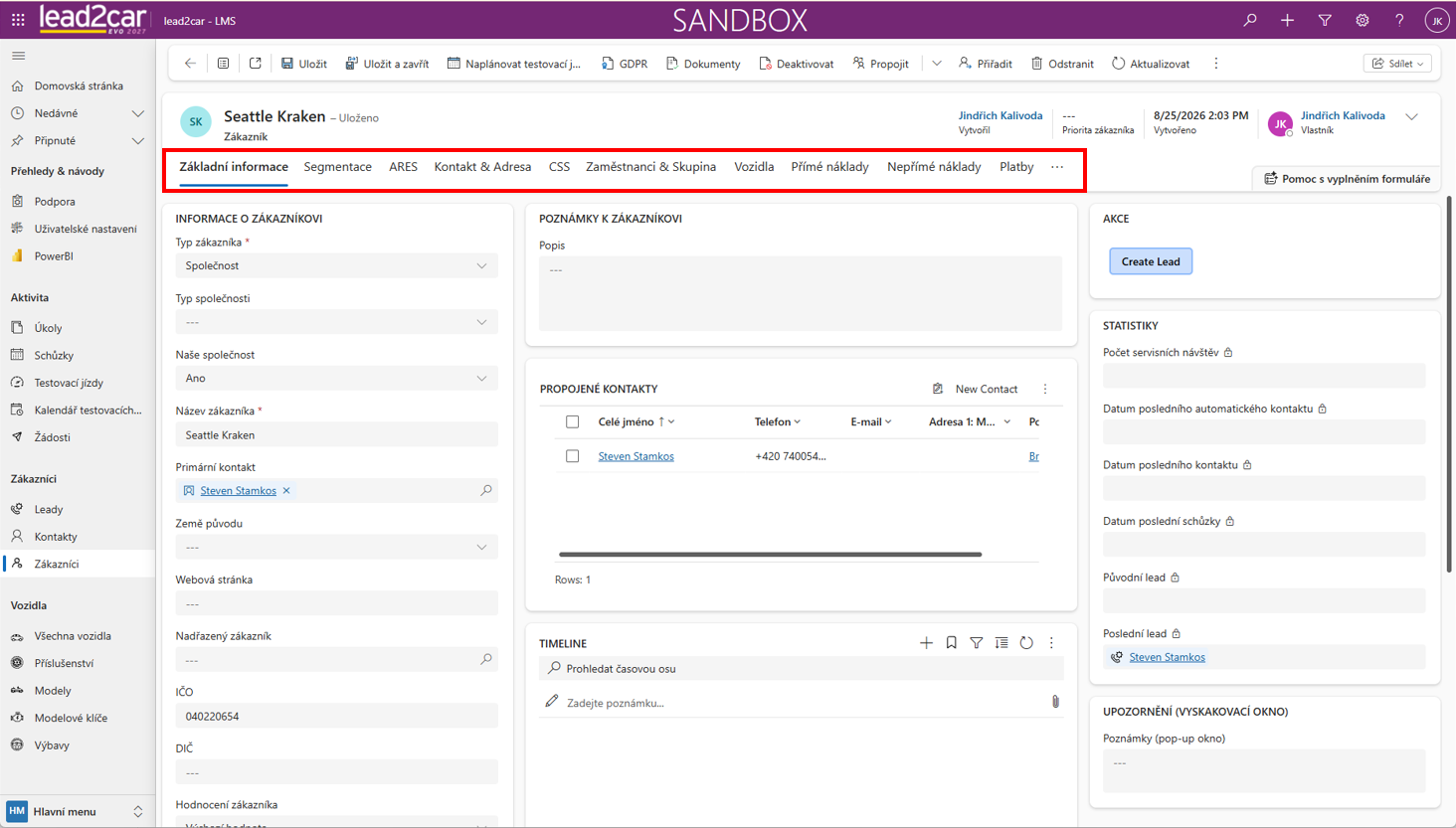Viewport: 1456px width, 828px height.
Task: Select all contacts header checkbox
Action: [x=572, y=421]
